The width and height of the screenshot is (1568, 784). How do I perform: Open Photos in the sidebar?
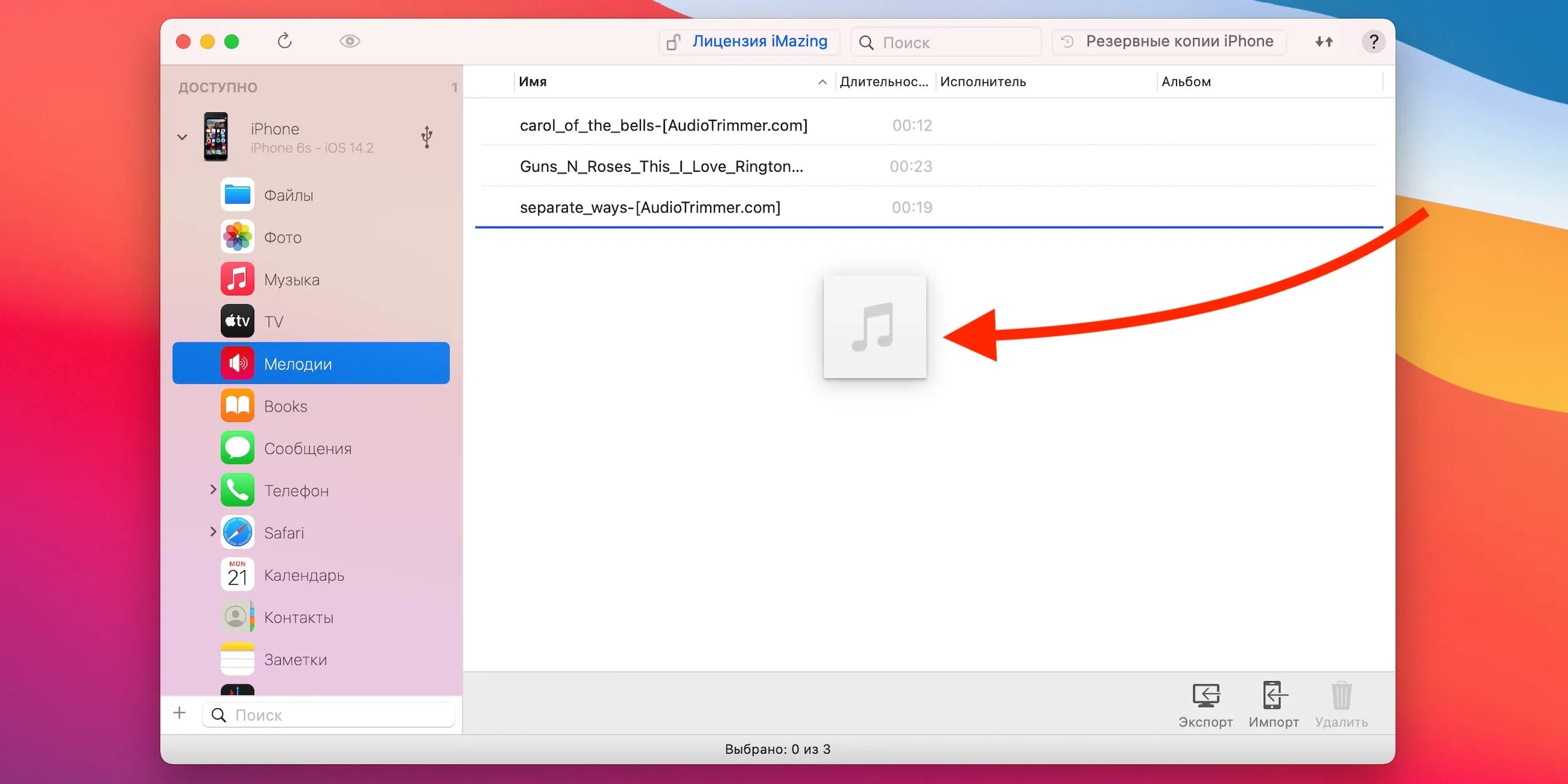(x=282, y=238)
